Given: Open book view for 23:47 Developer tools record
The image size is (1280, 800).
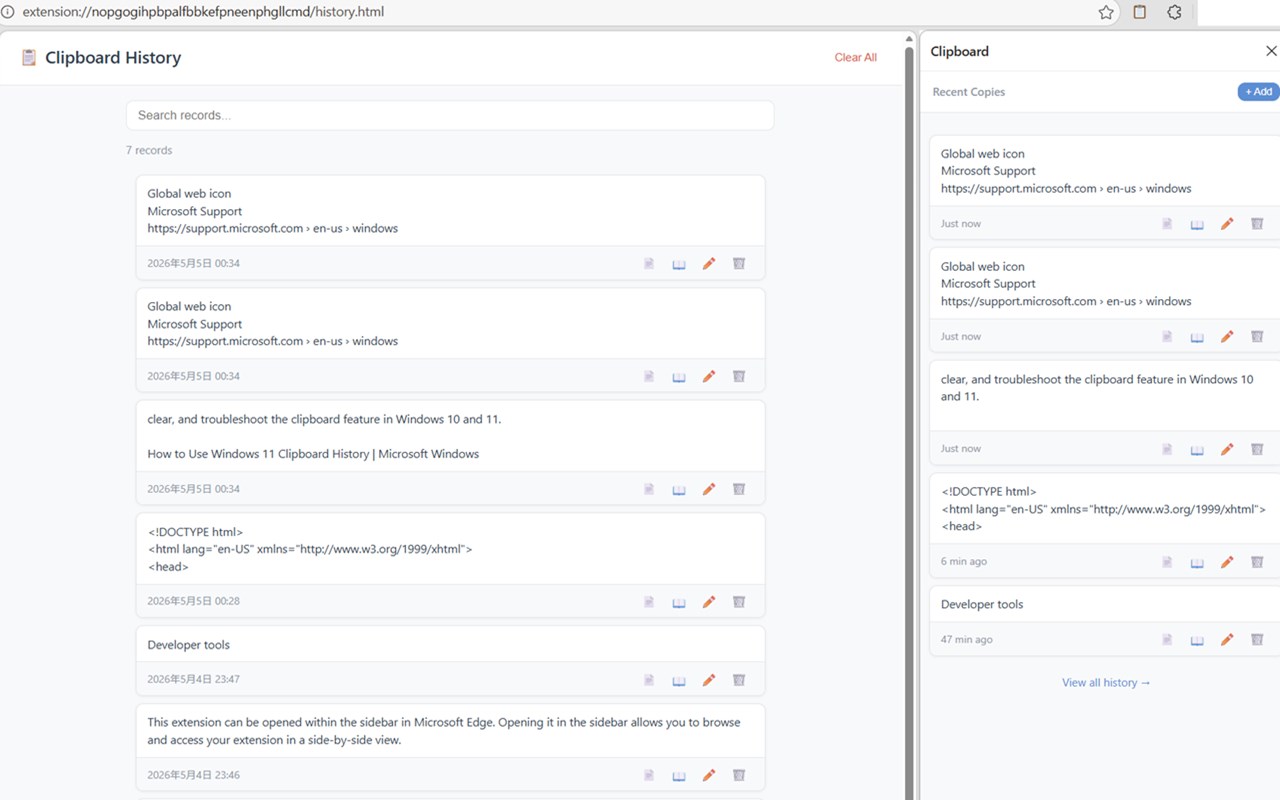Looking at the screenshot, I should click(x=679, y=680).
